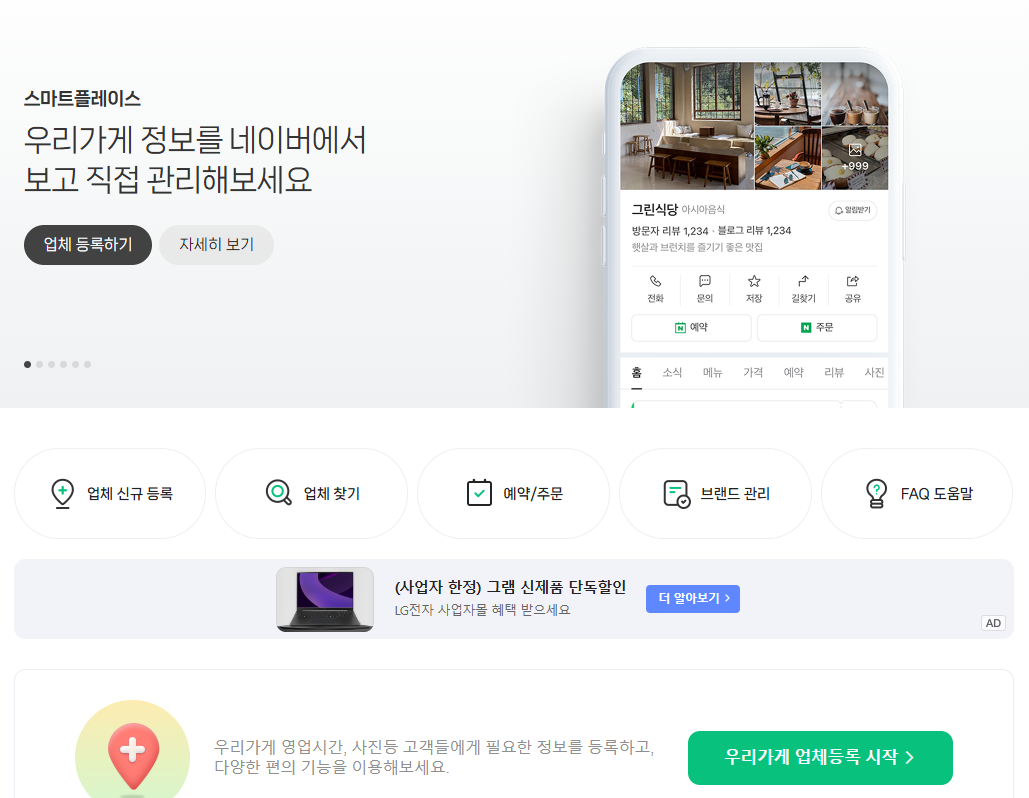Open 업체 신규 등록 shortcut

(110, 494)
